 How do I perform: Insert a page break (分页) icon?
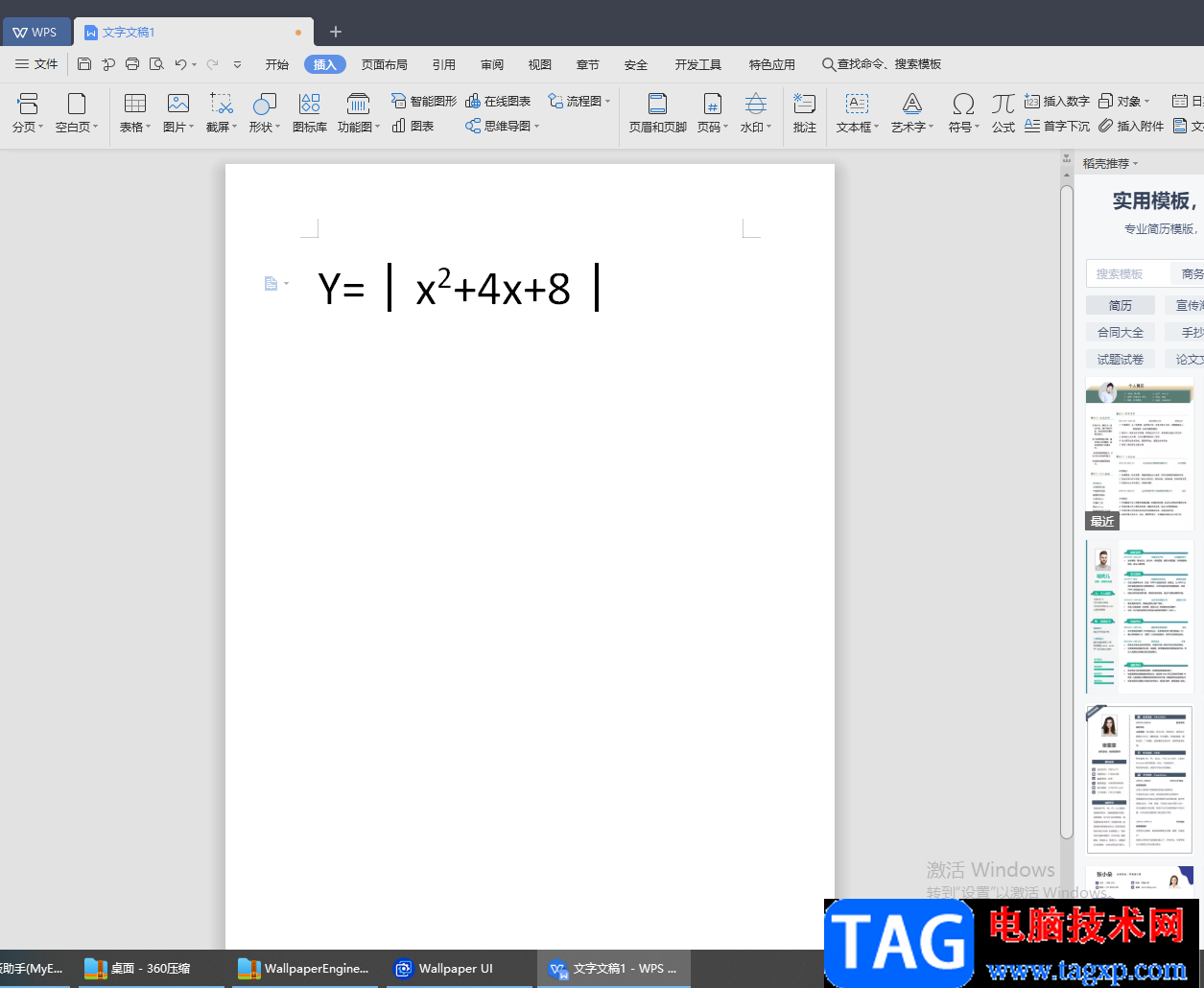coord(28,103)
